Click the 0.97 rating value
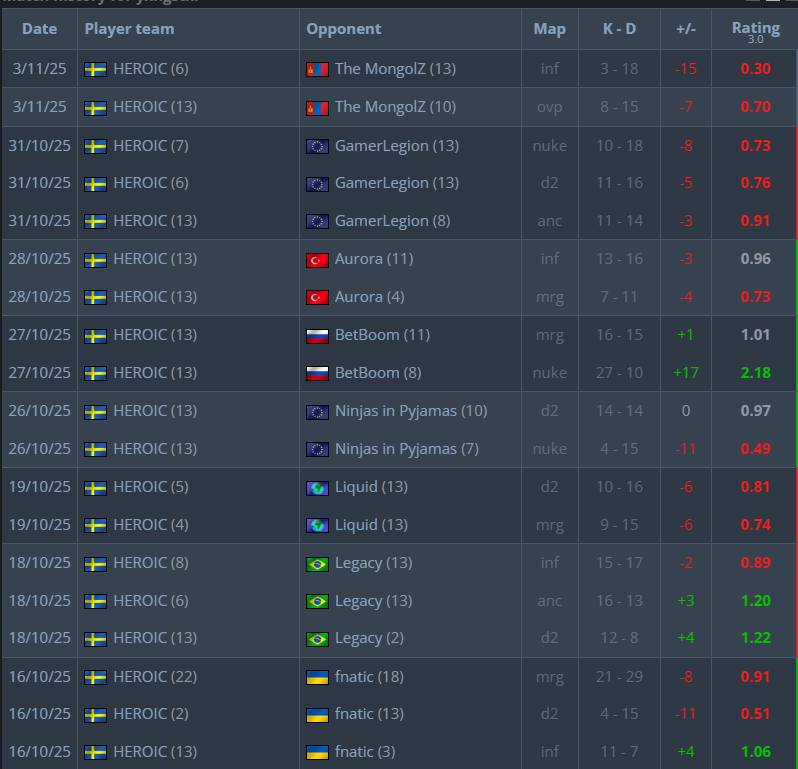The image size is (798, 769). pos(755,411)
